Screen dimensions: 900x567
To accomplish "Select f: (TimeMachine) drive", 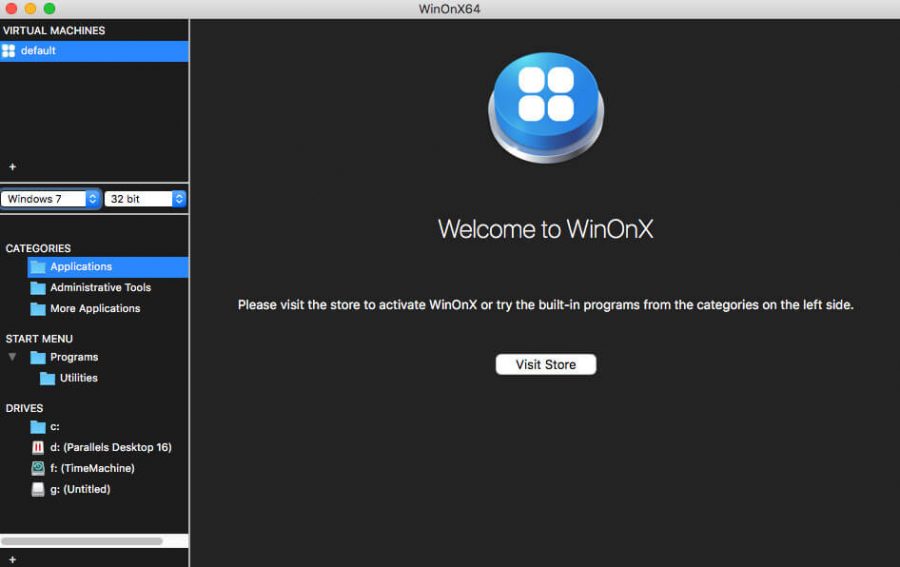I will 92,468.
